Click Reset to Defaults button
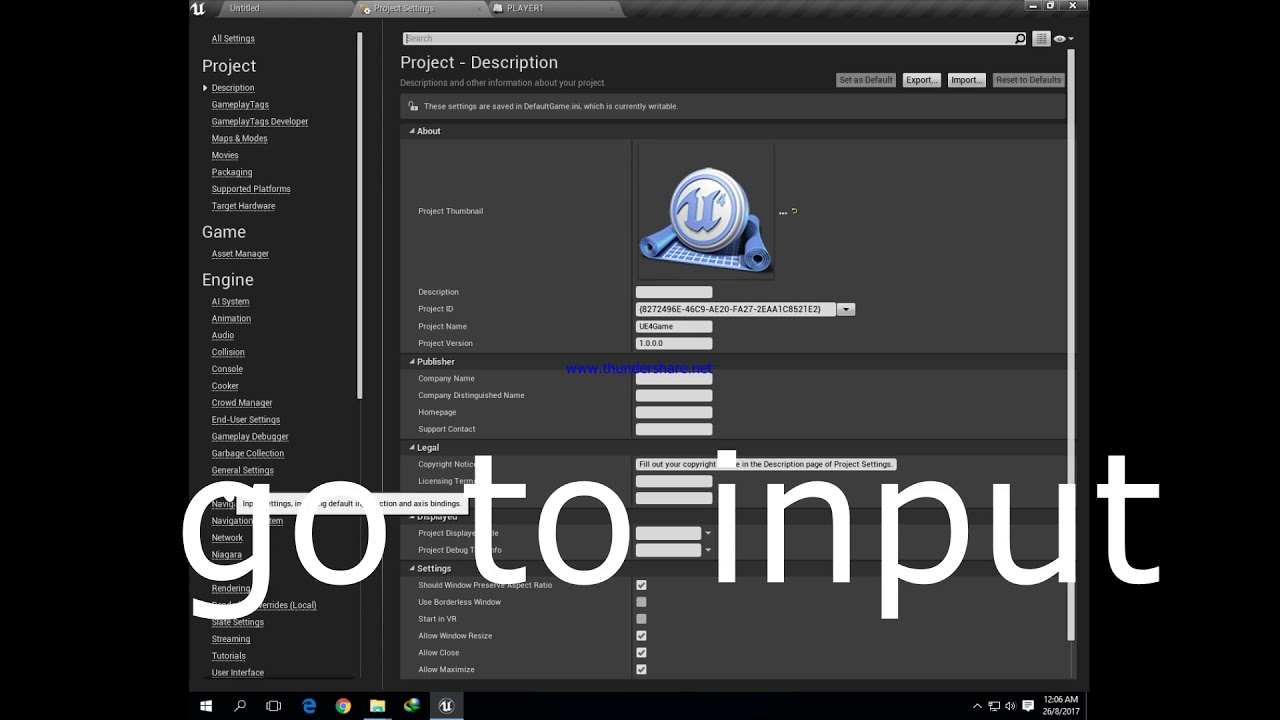This screenshot has width=1280, height=720. (1029, 80)
